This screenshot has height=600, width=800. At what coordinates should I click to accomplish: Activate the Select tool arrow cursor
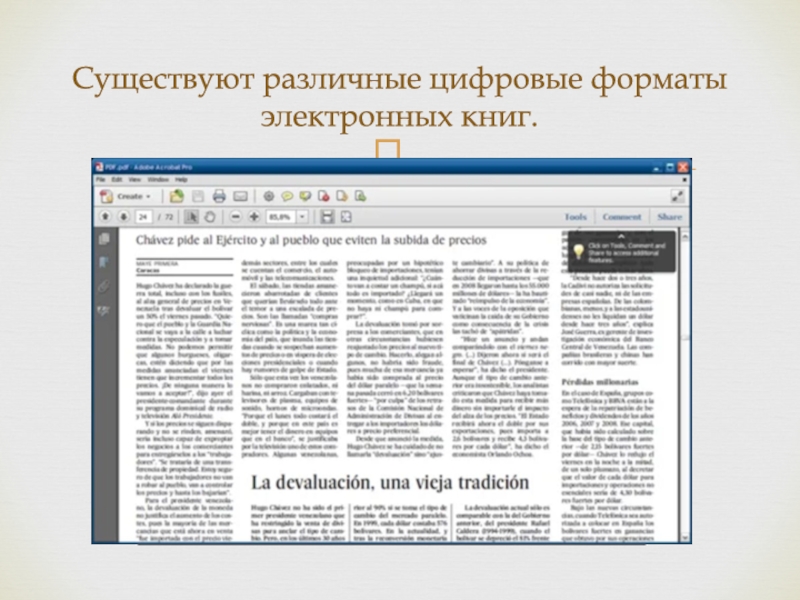tap(191, 217)
